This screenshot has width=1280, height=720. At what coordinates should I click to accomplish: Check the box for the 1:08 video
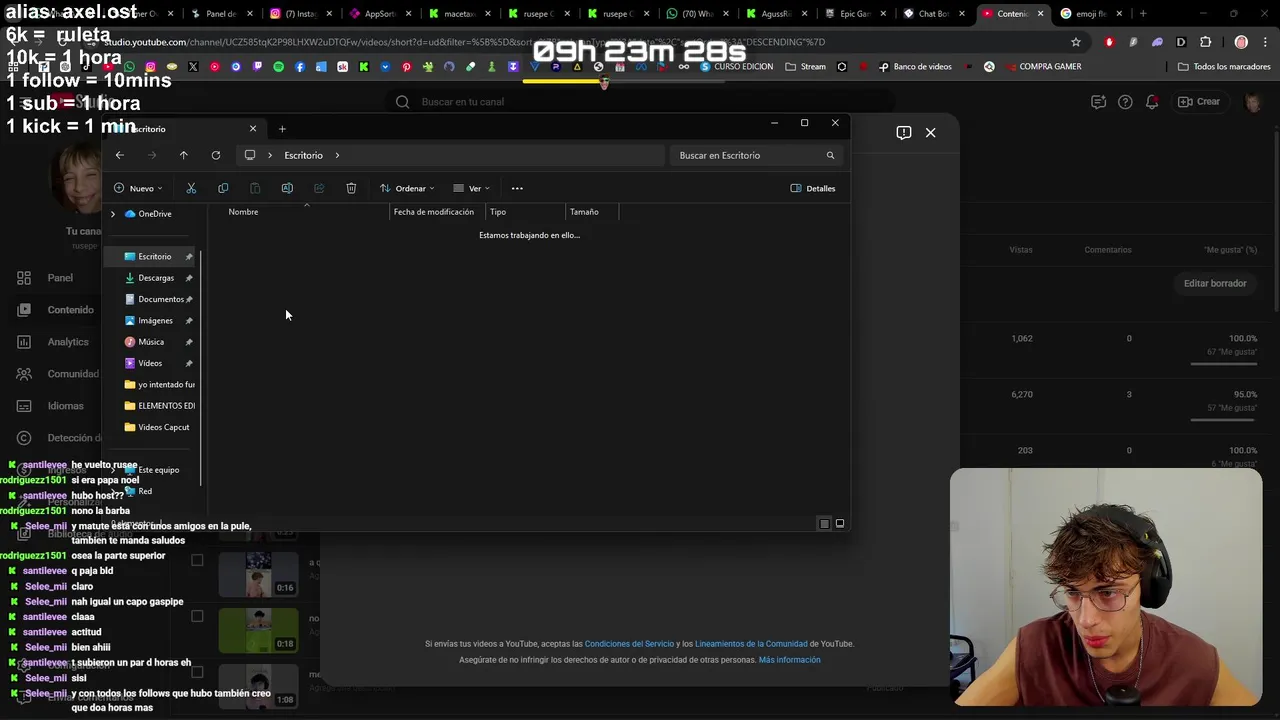(197, 672)
